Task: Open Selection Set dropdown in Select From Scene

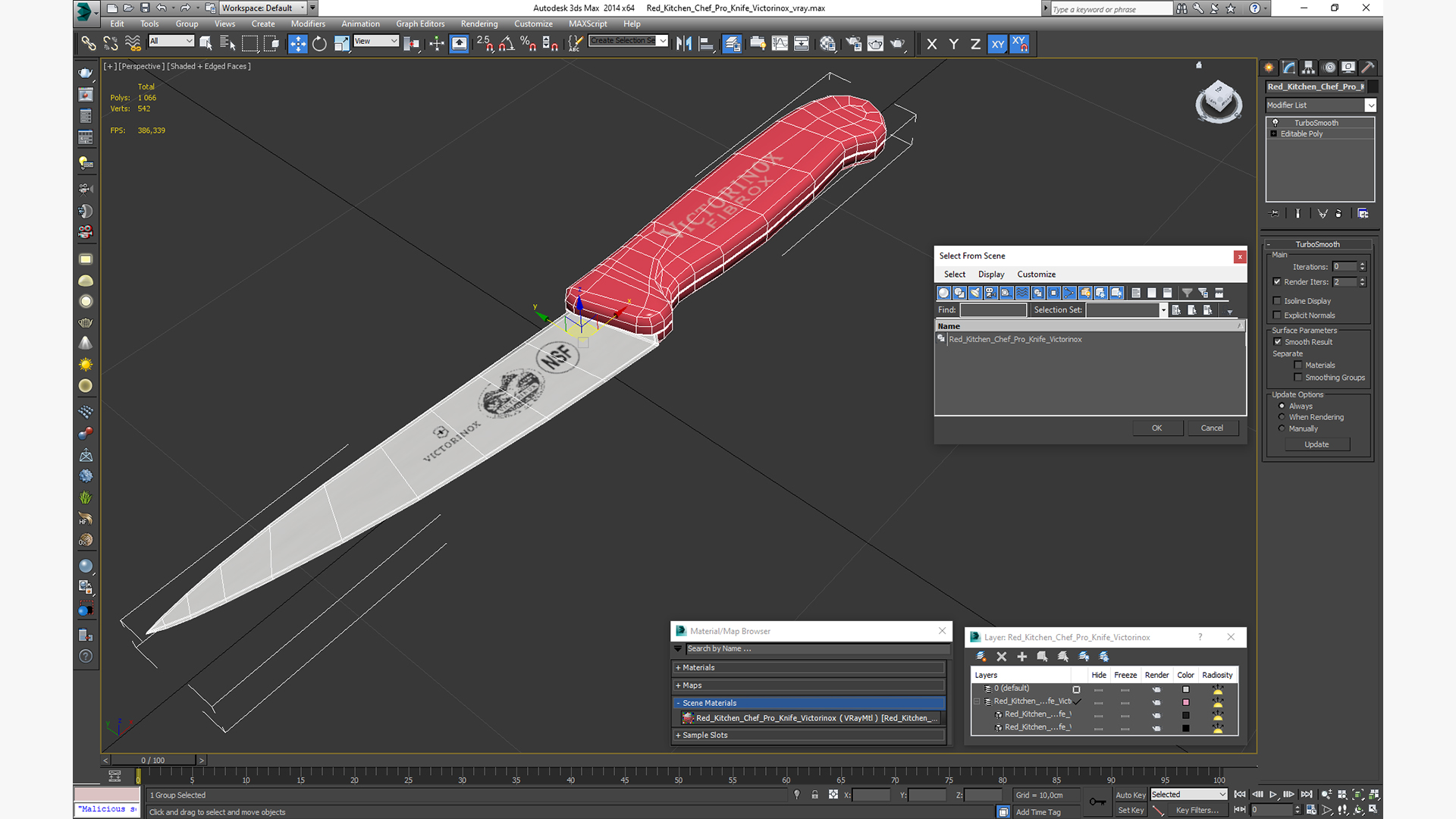Action: click(1126, 310)
